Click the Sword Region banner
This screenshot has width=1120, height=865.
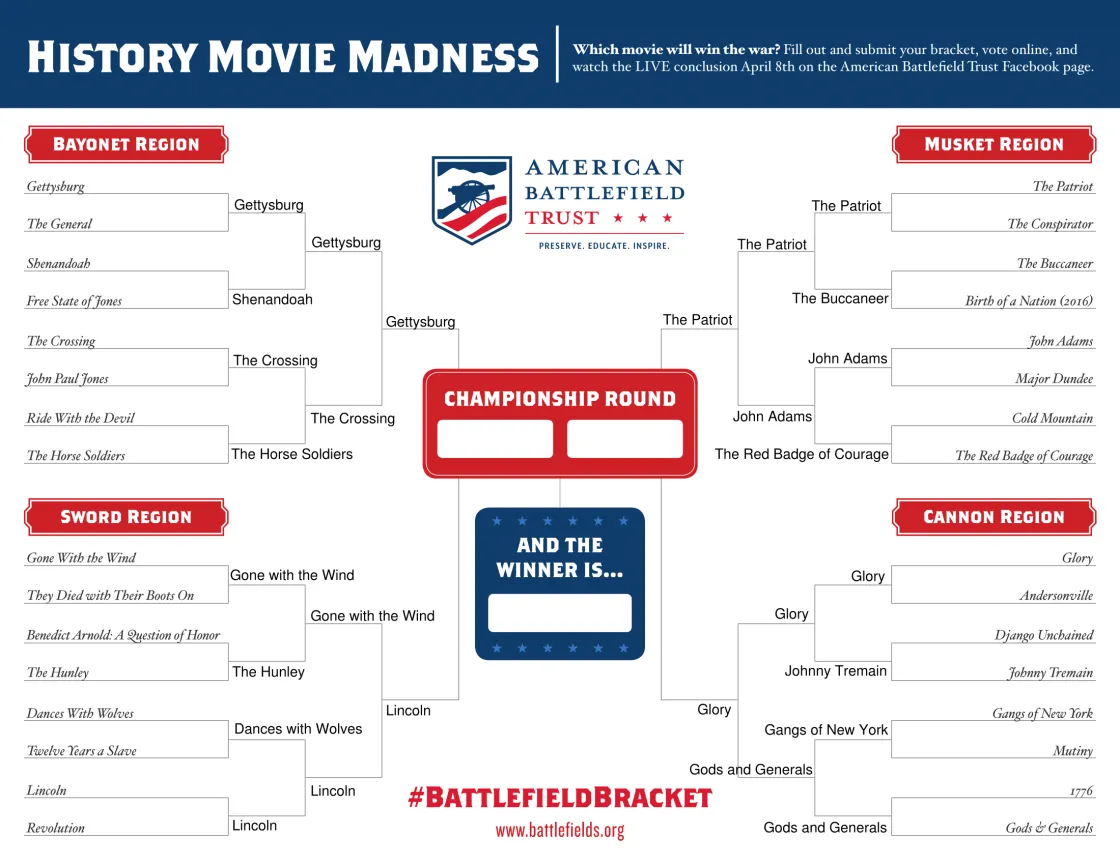tap(126, 517)
